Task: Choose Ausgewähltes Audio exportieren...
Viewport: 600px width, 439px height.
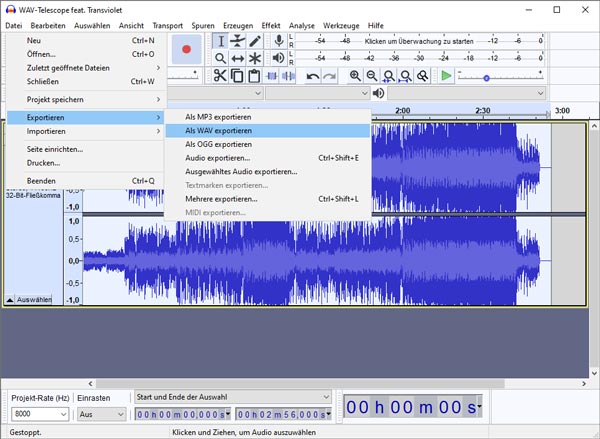Action: click(268, 171)
